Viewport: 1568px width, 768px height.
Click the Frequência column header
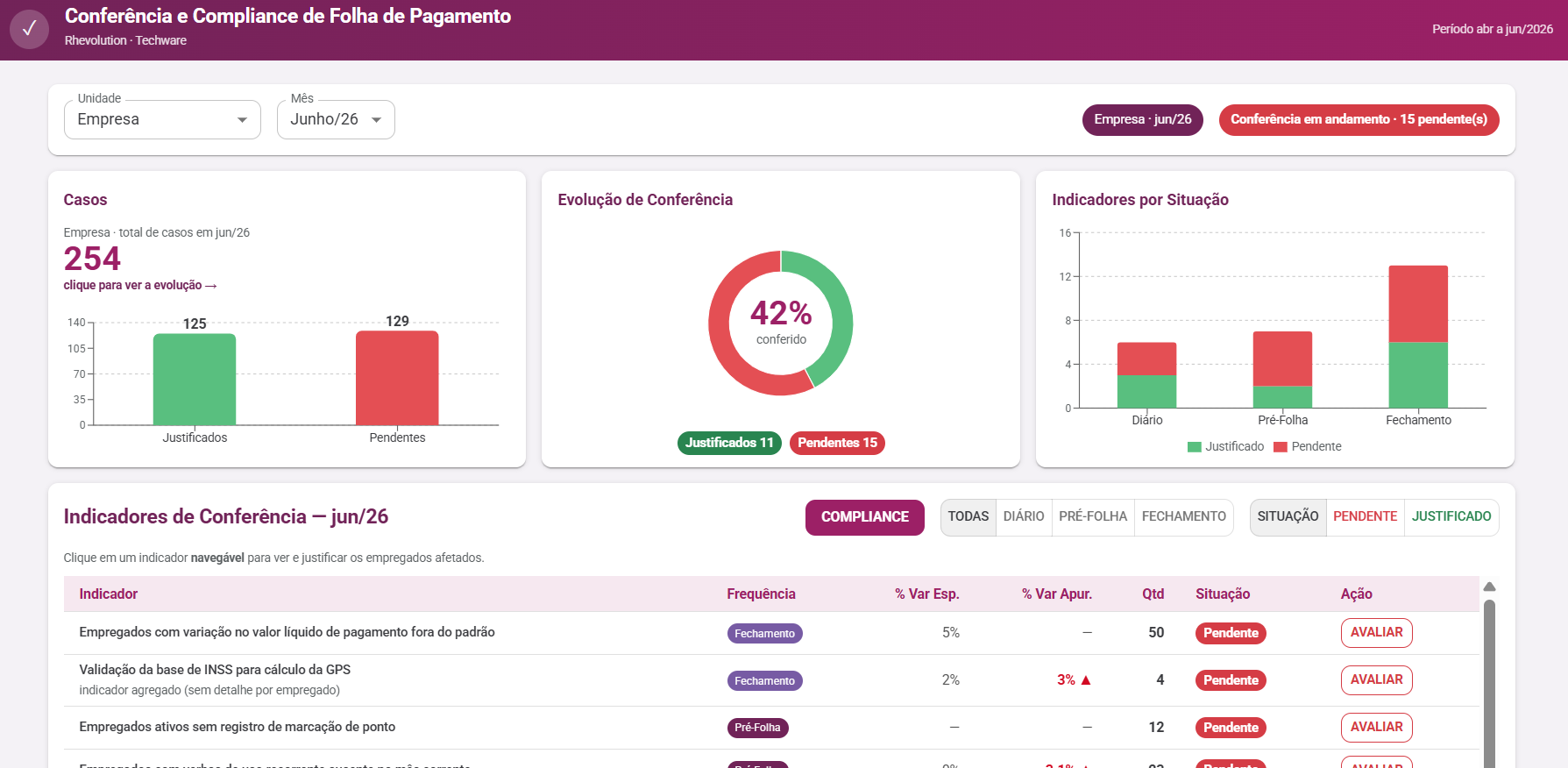coord(761,594)
